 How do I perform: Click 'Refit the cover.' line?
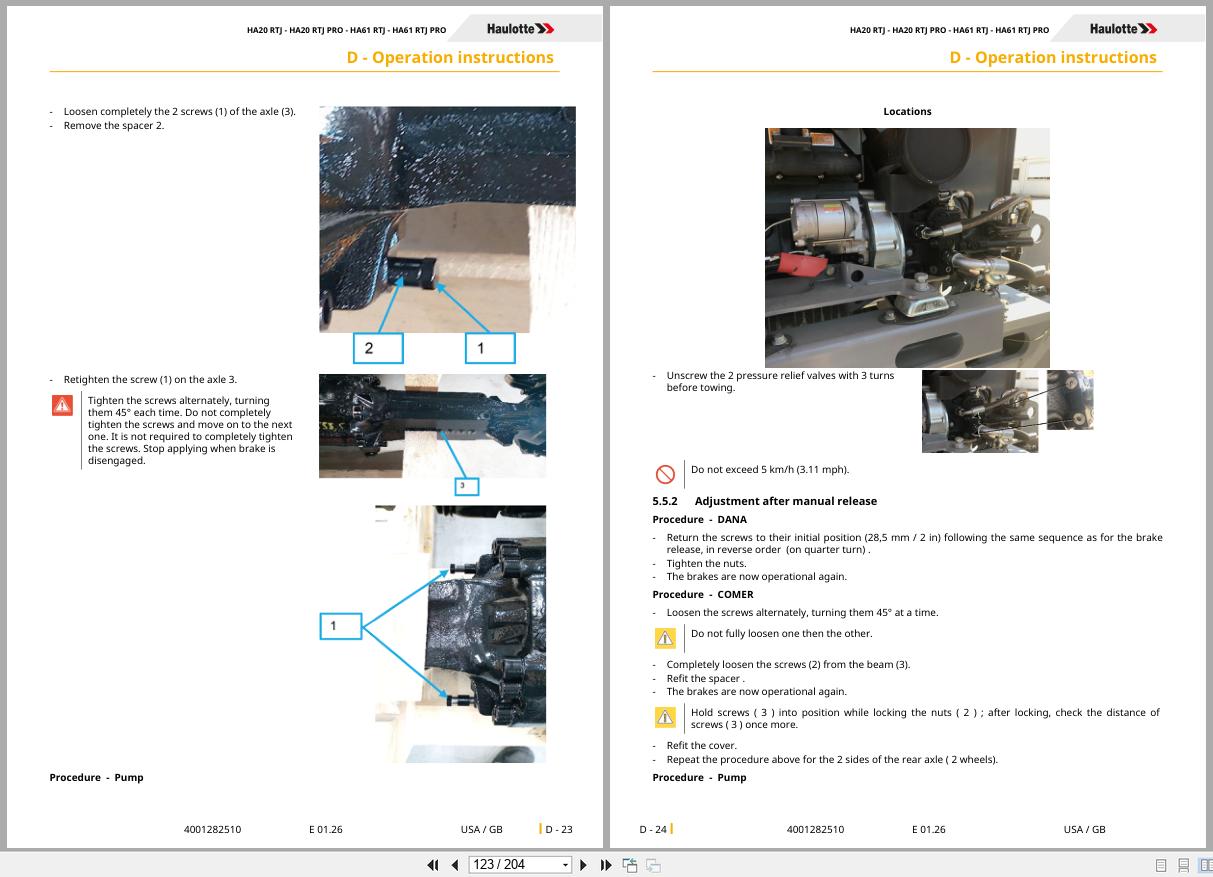tap(701, 746)
